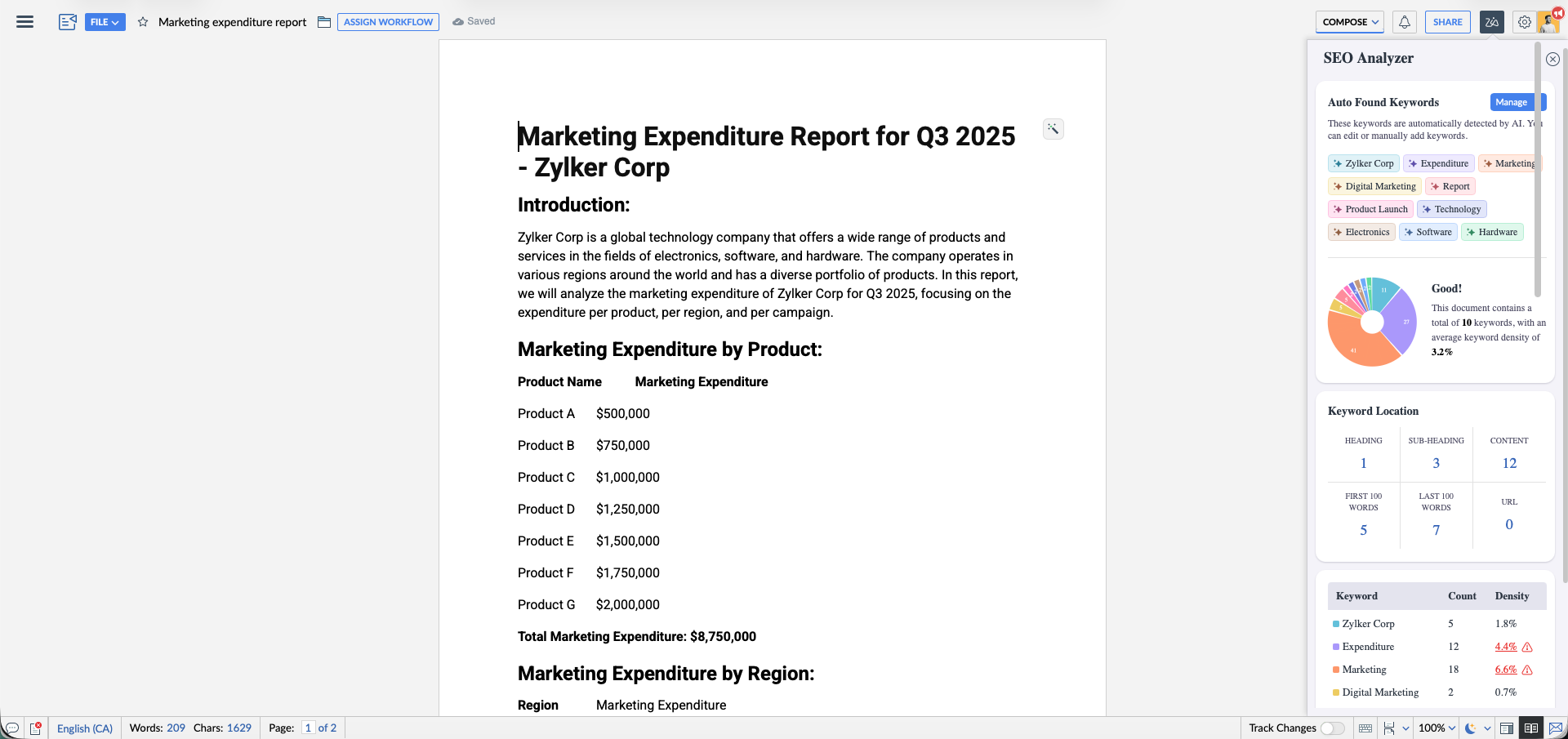Click the folder icon next to title
Screen dimensions: 1568x739
(324, 22)
